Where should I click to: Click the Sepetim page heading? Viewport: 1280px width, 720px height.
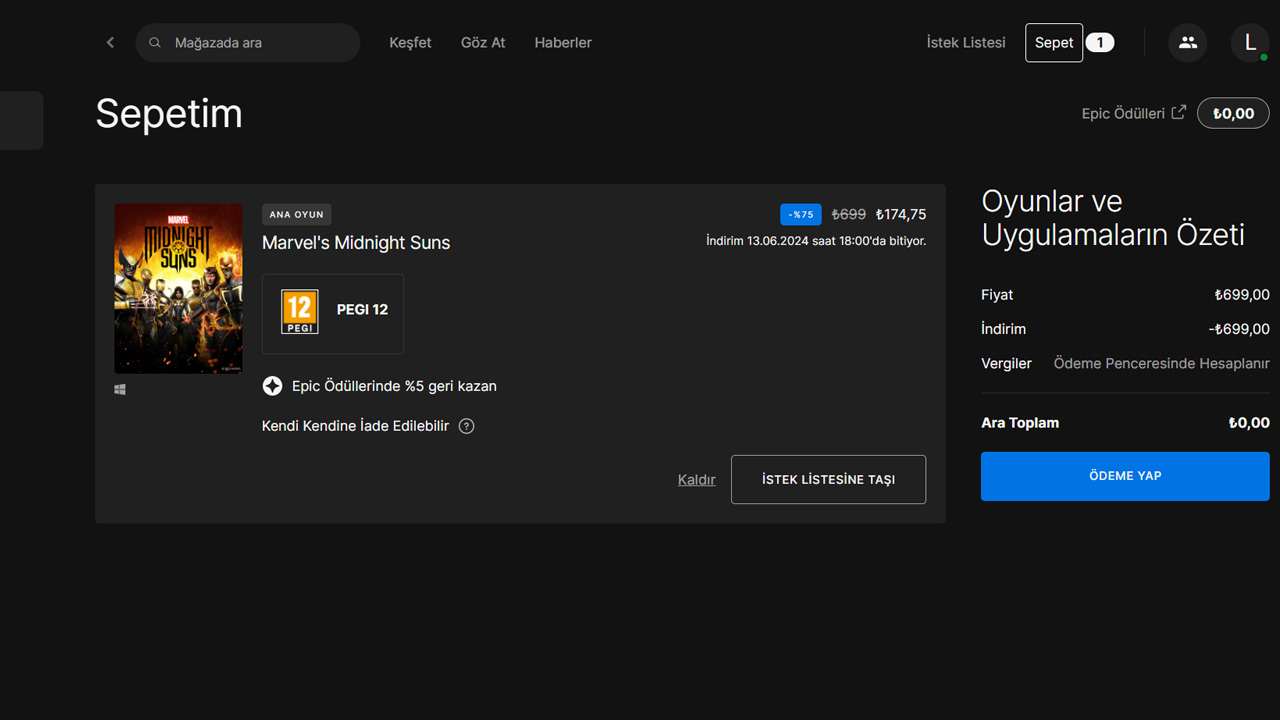[169, 114]
